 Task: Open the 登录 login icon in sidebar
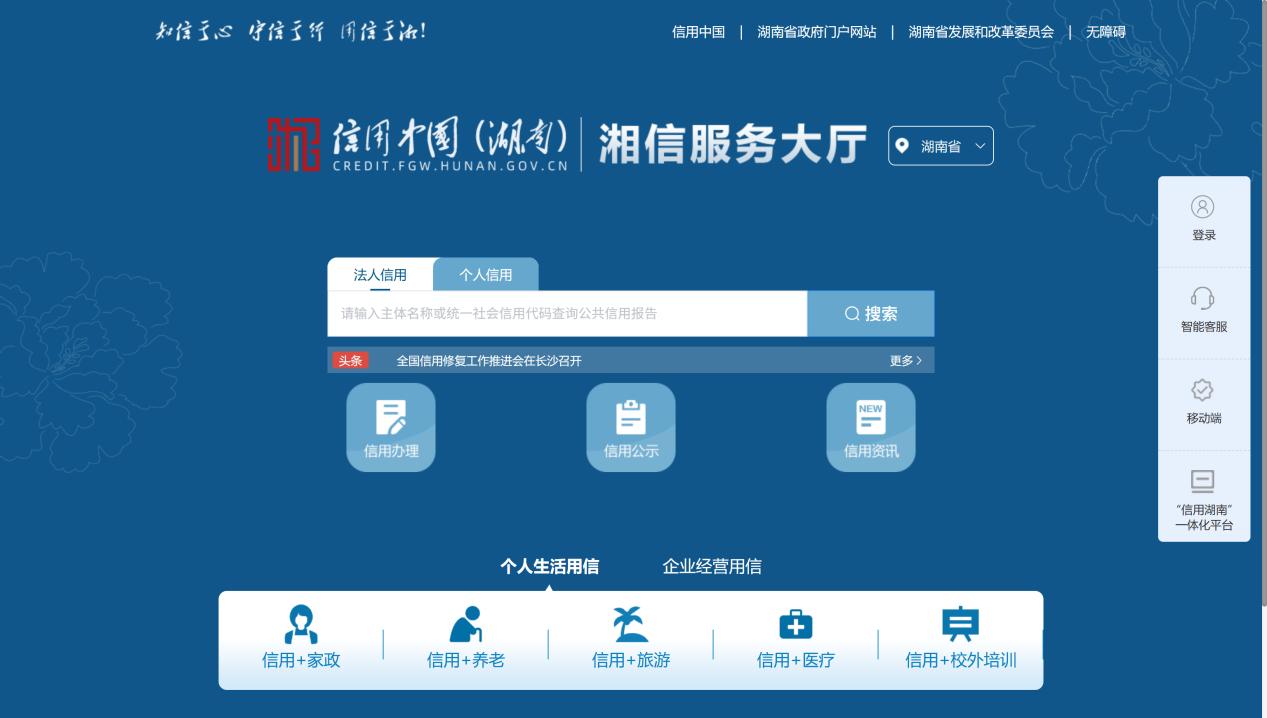tap(1203, 218)
